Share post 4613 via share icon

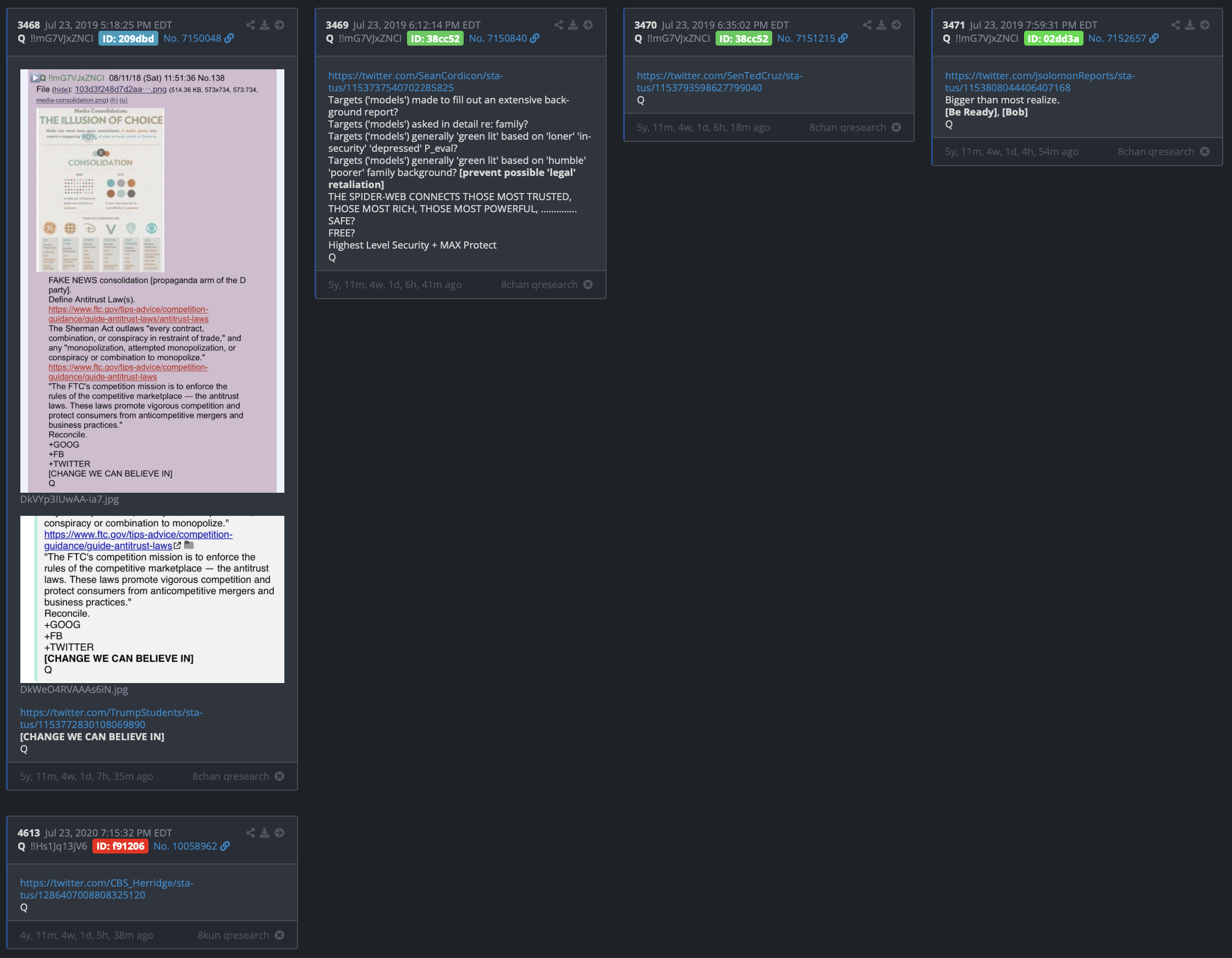pyautogui.click(x=250, y=833)
